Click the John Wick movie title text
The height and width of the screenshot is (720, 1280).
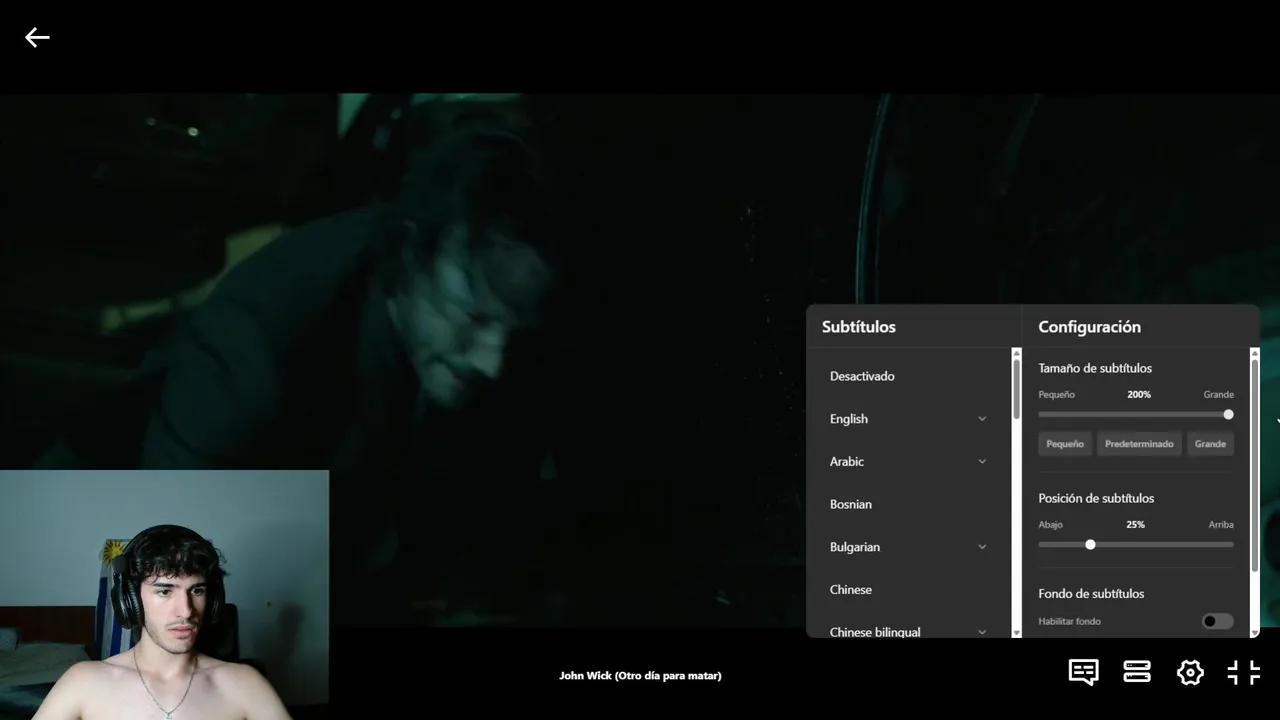[640, 676]
